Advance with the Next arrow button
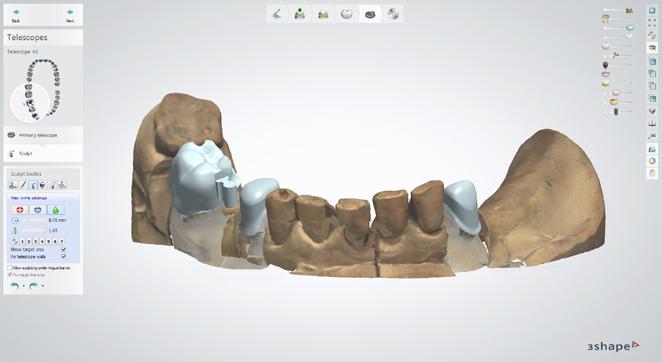Viewport: 662px width, 362px height. 70,15
